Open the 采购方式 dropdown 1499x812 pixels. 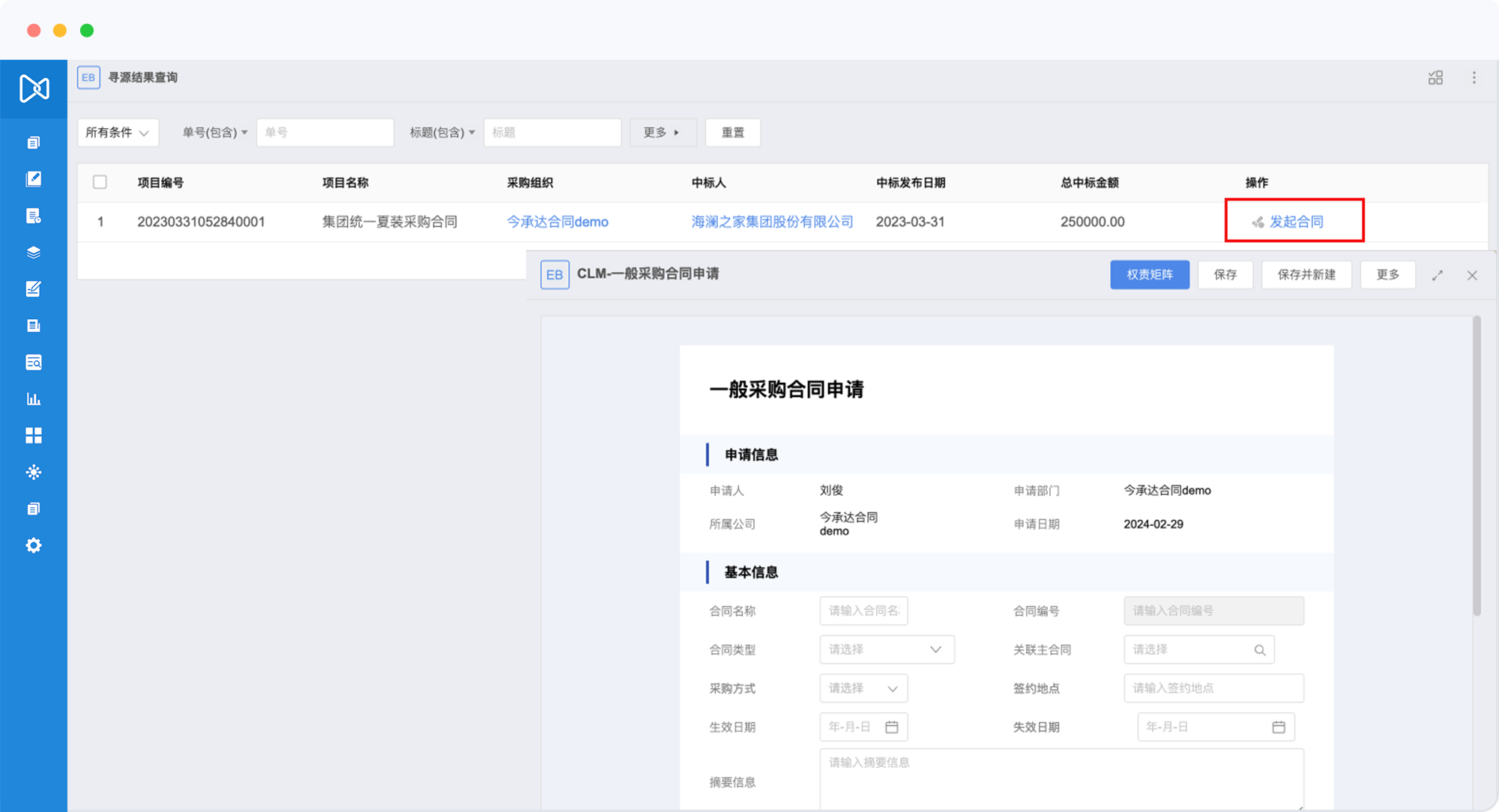[x=863, y=688]
